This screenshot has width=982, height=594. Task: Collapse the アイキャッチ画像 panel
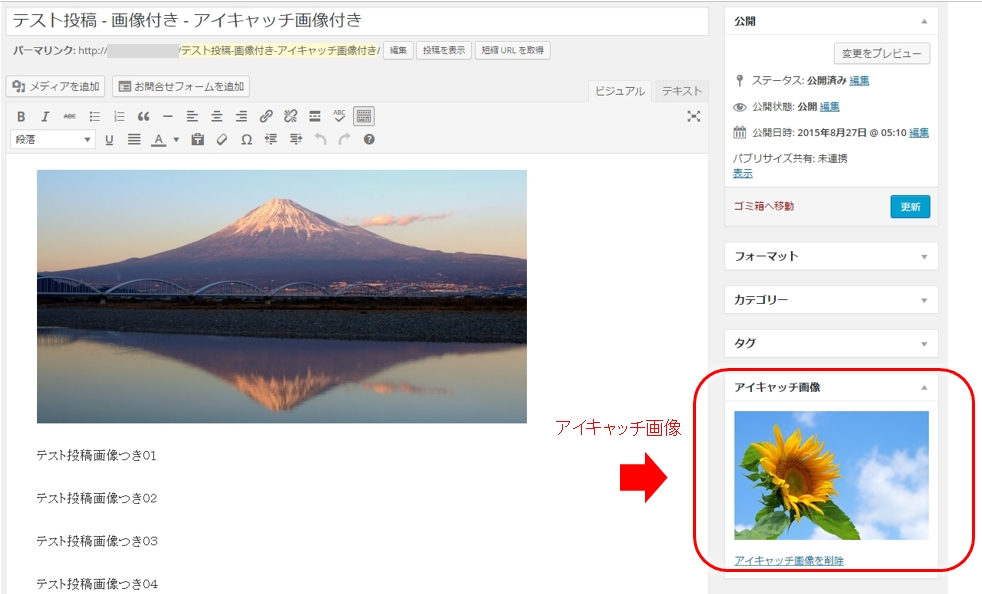click(924, 388)
